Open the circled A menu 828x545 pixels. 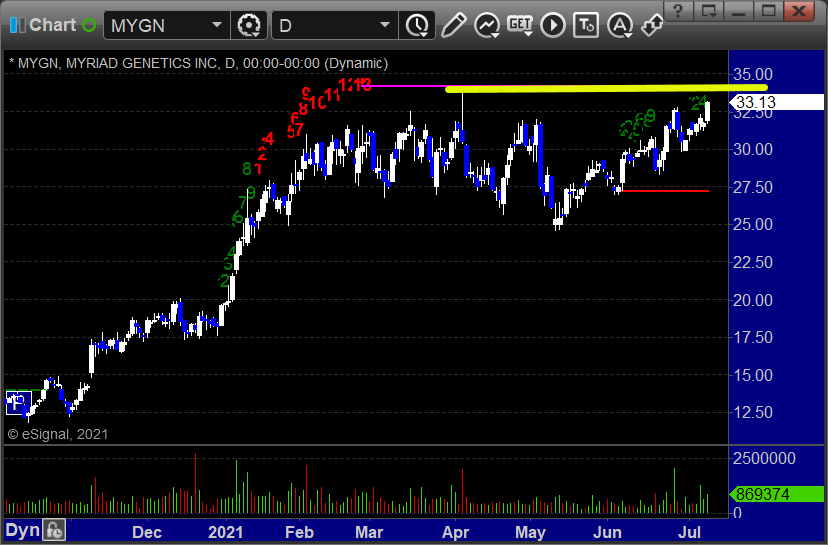[x=620, y=25]
